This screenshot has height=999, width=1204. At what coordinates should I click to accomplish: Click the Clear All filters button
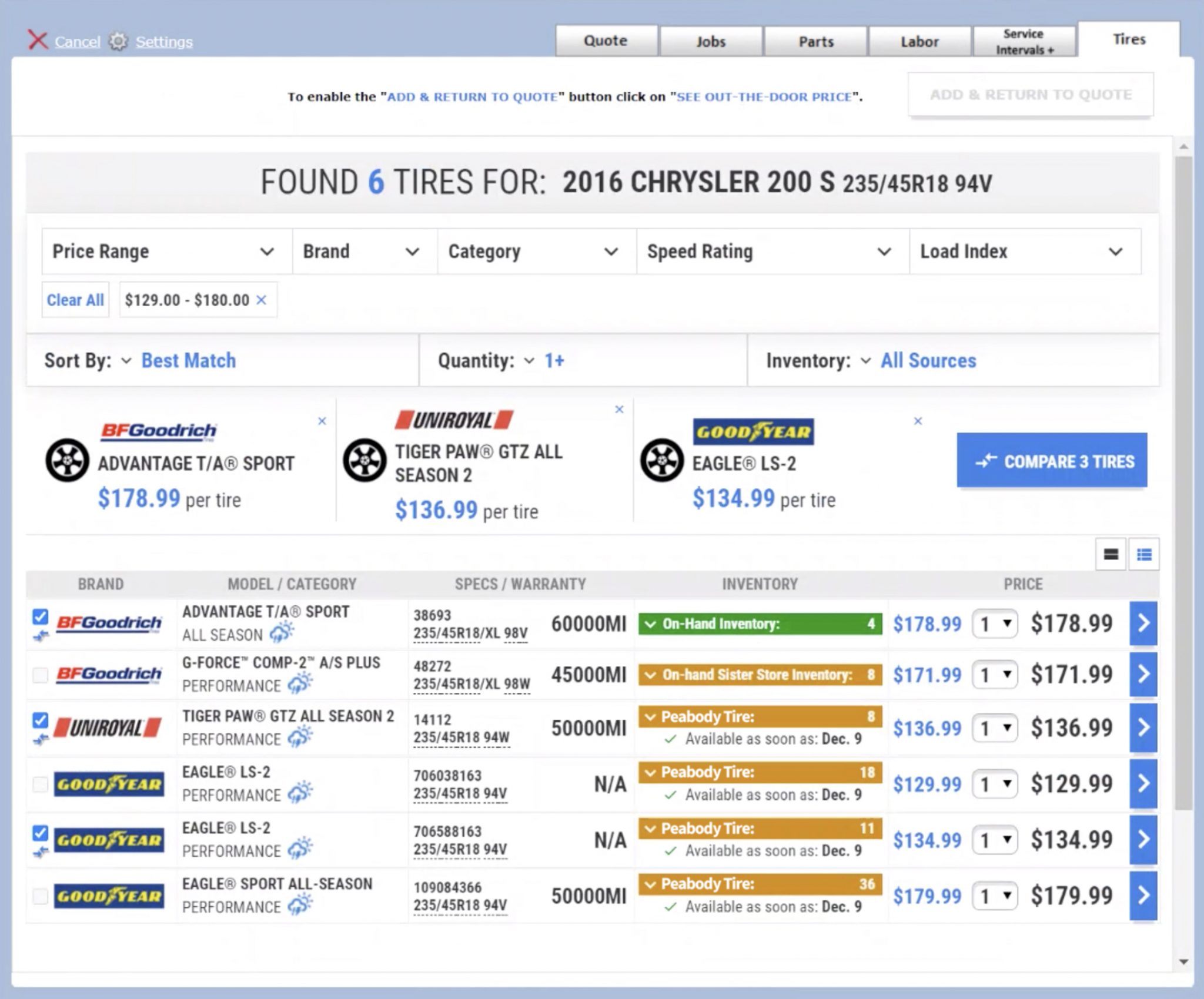coord(75,300)
